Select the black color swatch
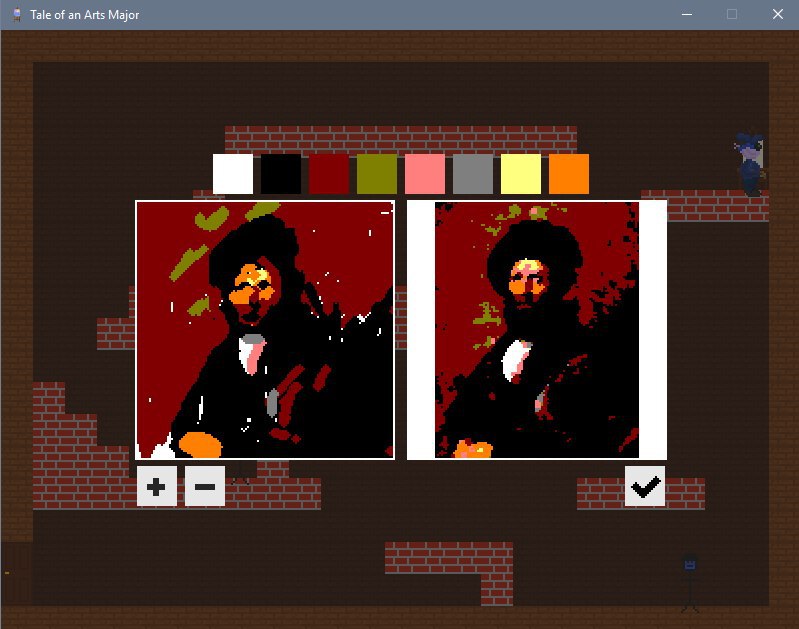 280,174
